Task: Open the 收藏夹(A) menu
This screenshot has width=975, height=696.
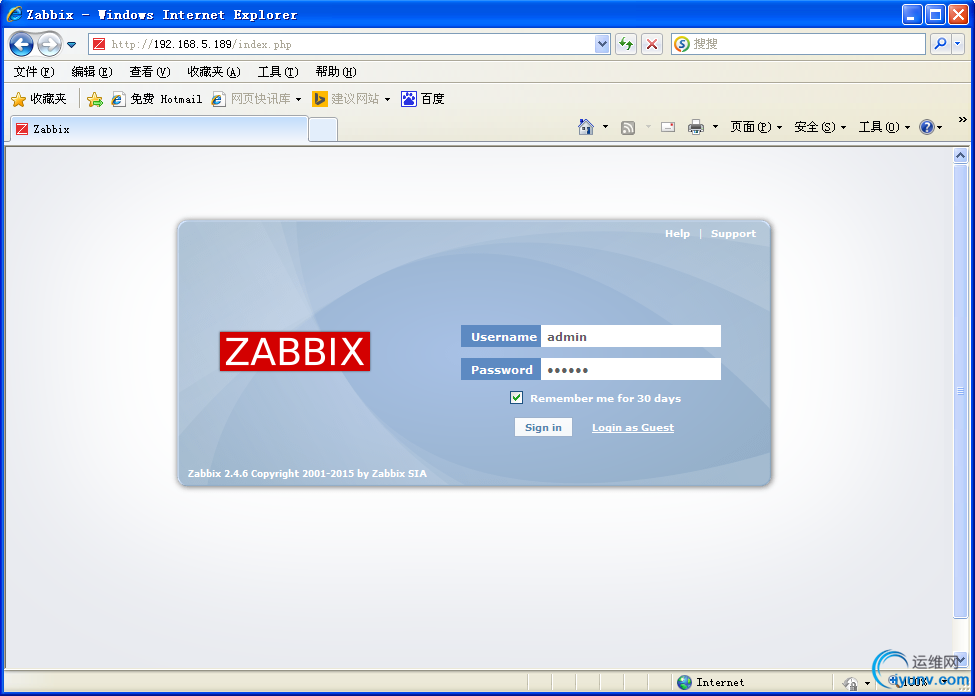Action: [x=214, y=72]
